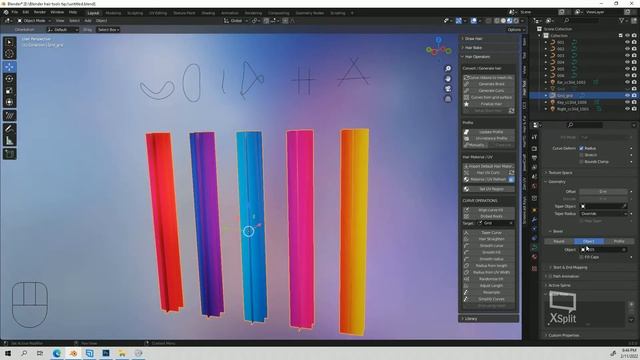Activate the Scale tool
This screenshot has width=640, height=360.
coord(9,91)
